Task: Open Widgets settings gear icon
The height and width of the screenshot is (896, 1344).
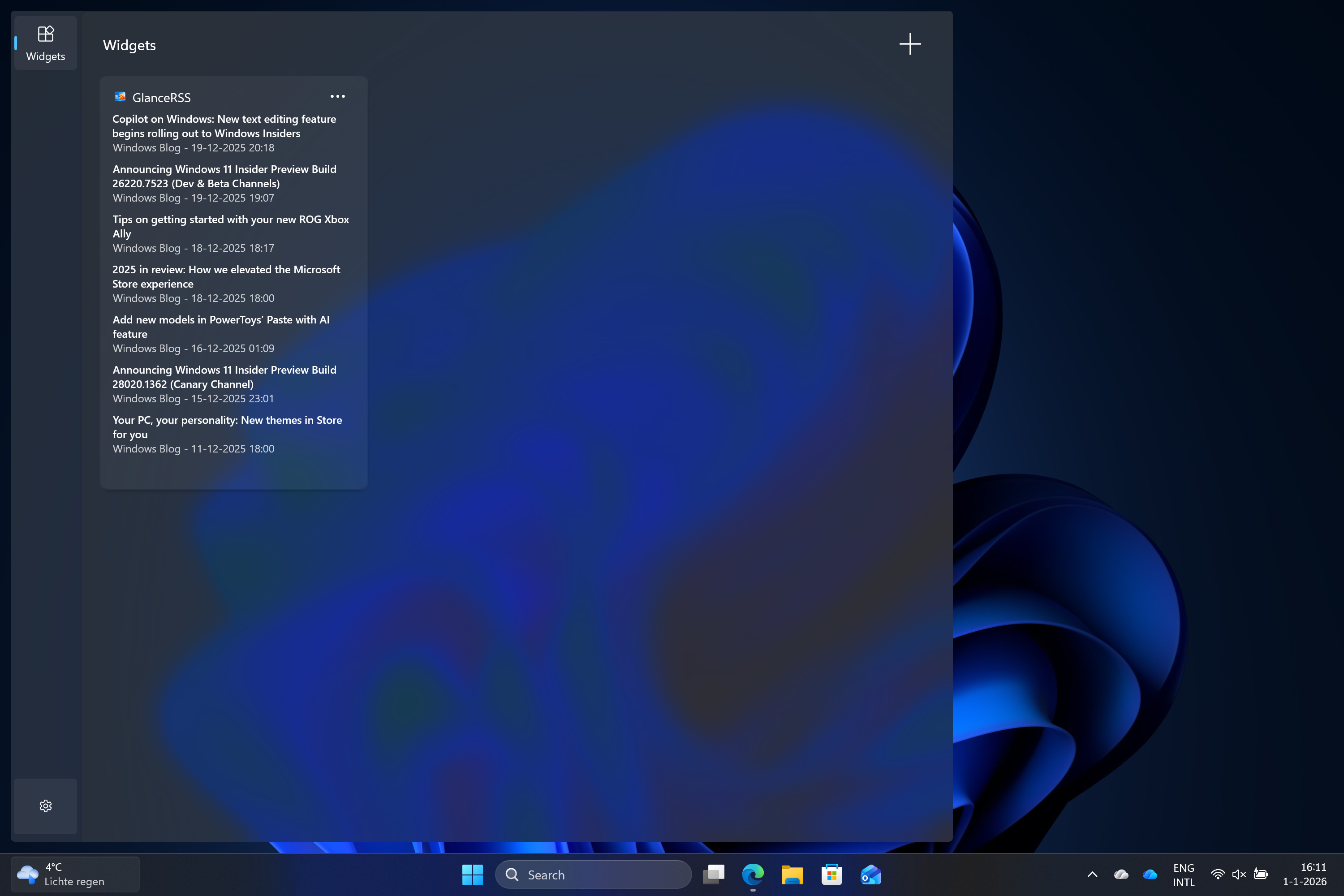Action: tap(45, 806)
